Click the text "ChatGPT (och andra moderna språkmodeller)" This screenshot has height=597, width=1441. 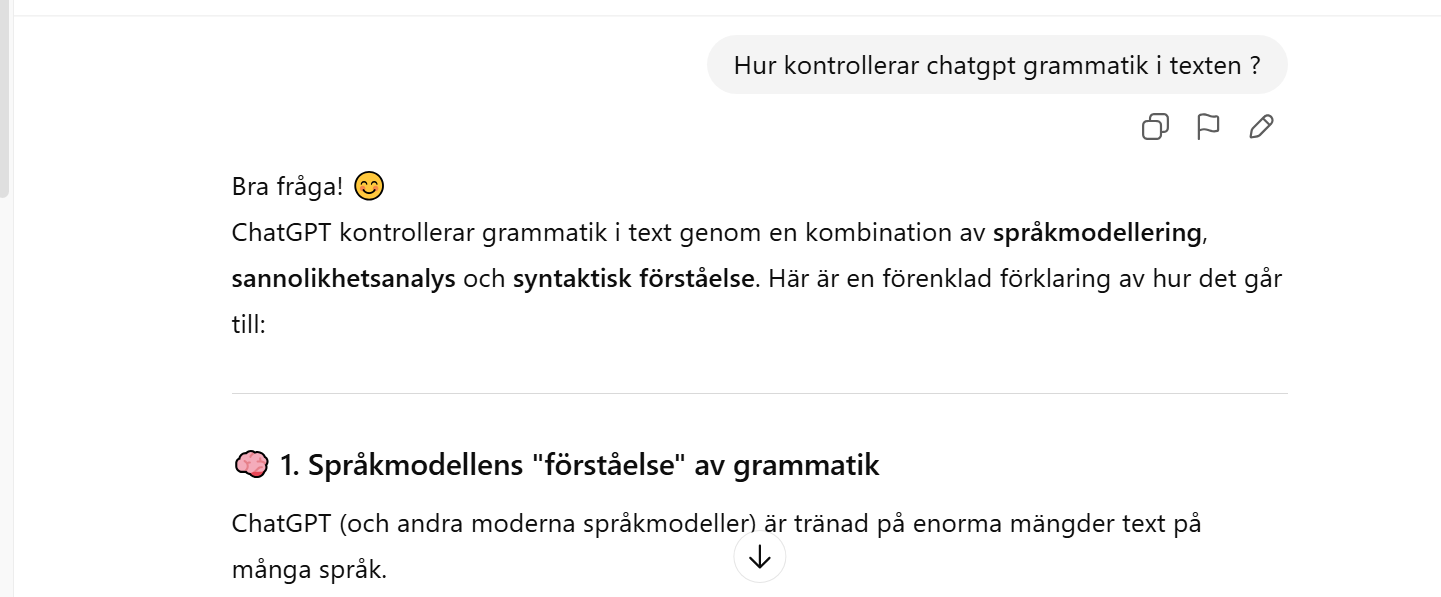tap(495, 524)
